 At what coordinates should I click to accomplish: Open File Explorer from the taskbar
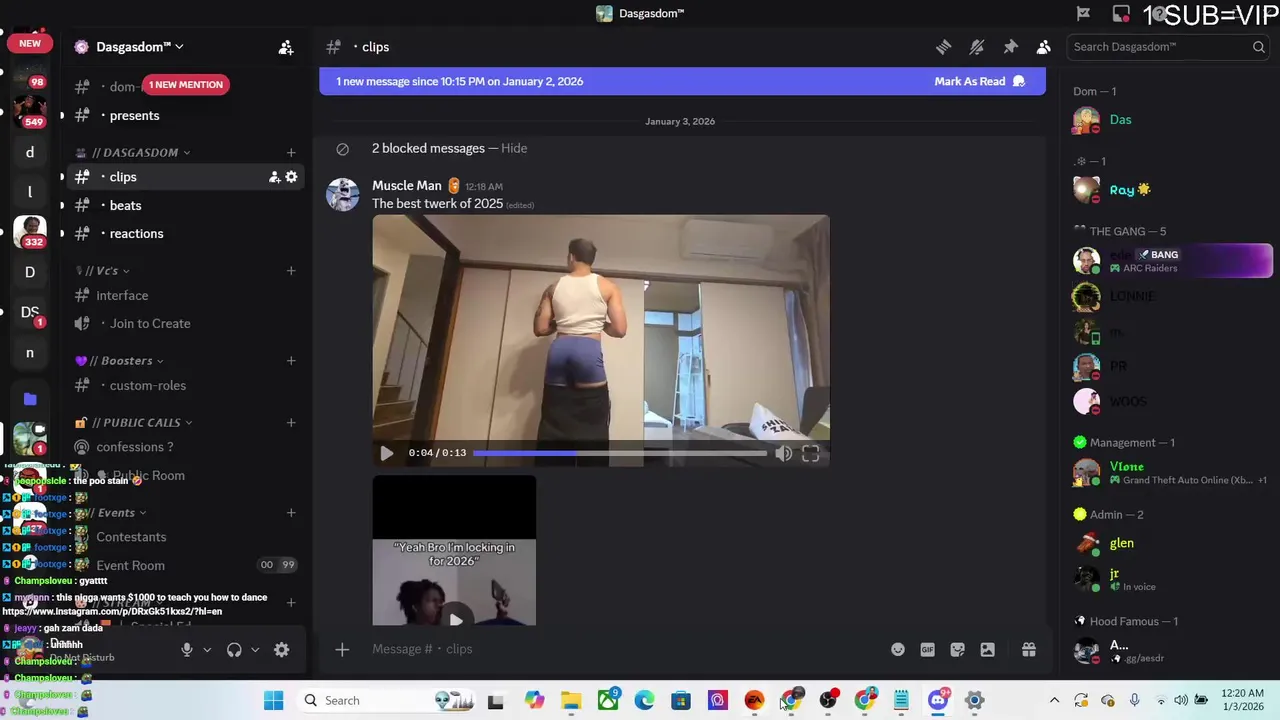pos(571,701)
